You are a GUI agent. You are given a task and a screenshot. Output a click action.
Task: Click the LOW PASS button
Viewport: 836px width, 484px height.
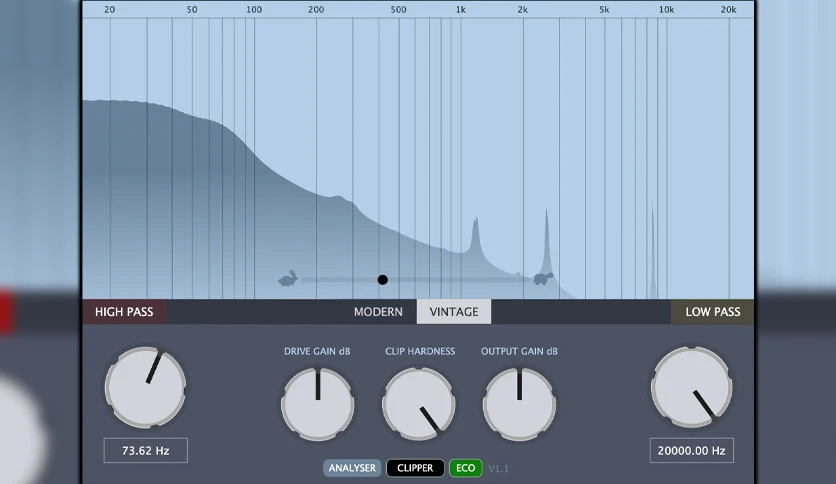712,312
